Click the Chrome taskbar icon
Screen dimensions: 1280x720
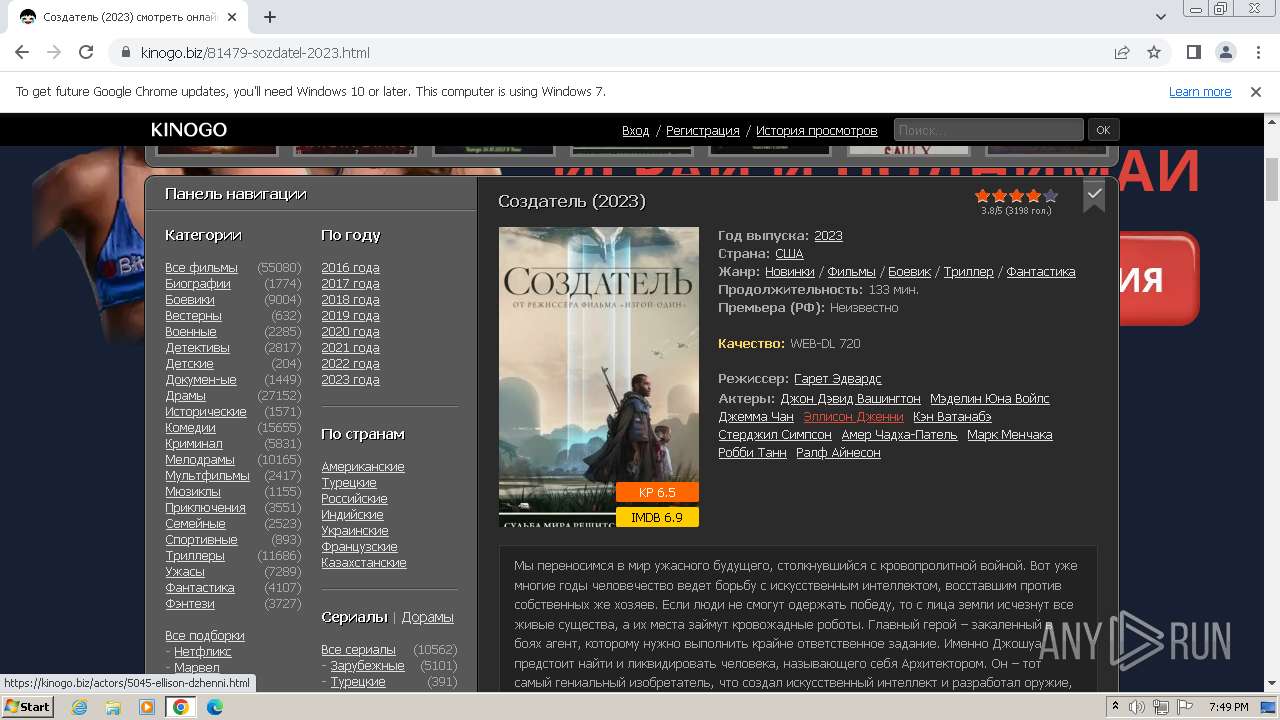click(x=181, y=707)
